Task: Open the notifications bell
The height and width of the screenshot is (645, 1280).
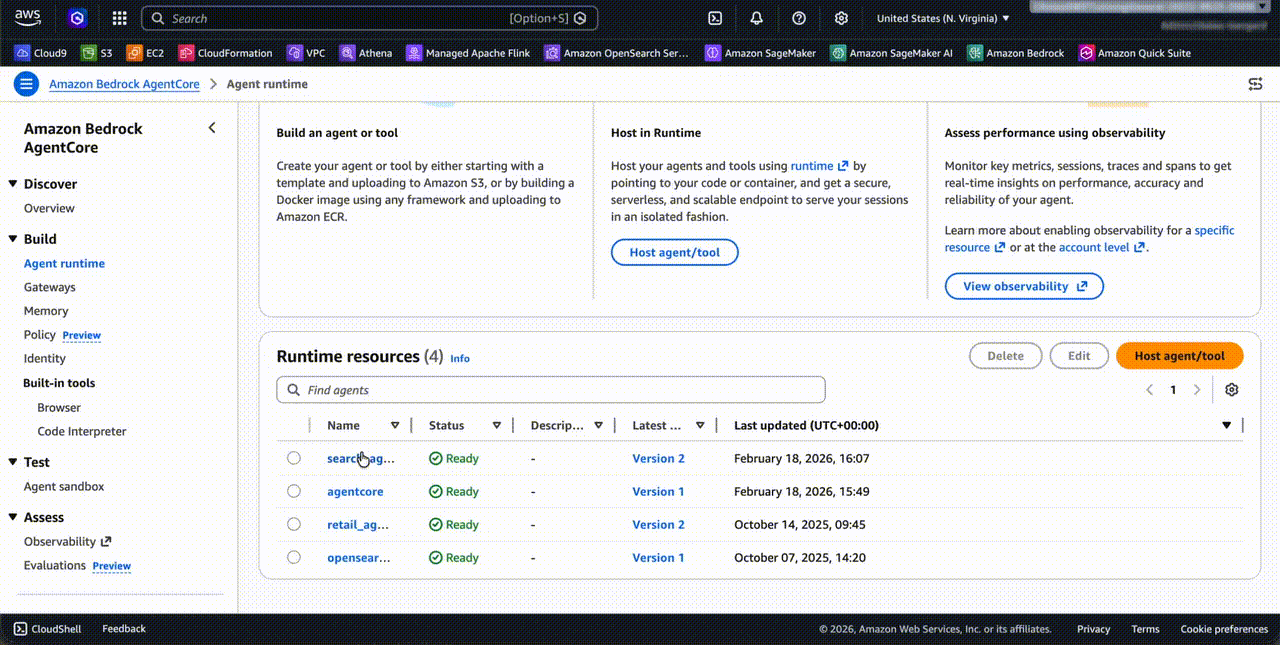Action: click(x=757, y=18)
